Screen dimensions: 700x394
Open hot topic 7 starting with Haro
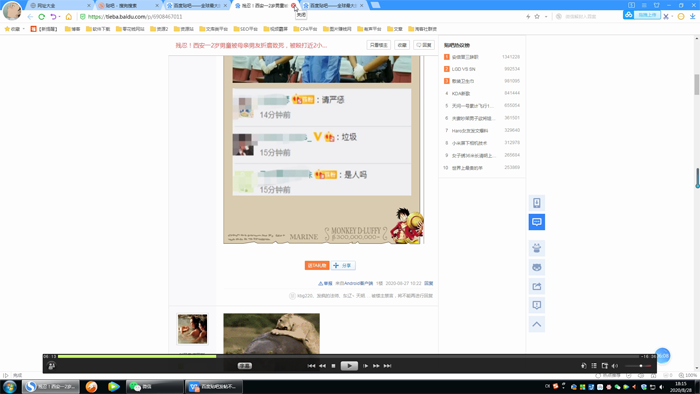pos(470,131)
